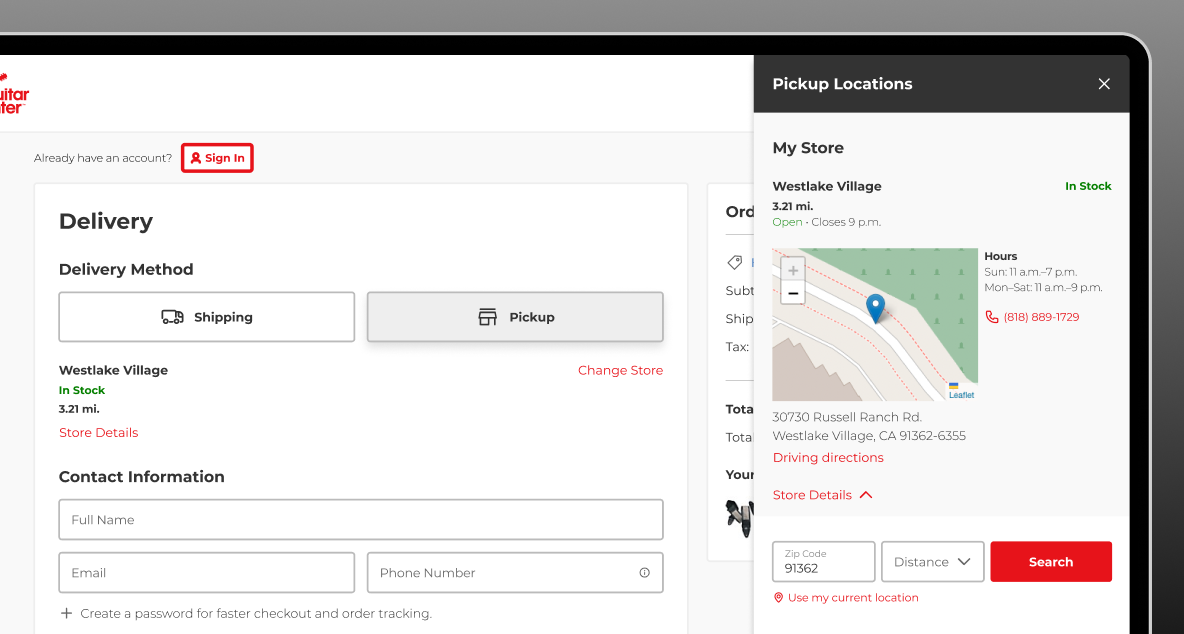Screen dimensions: 1184x634
Task: Click the Guitar Center logo
Action: point(14,93)
